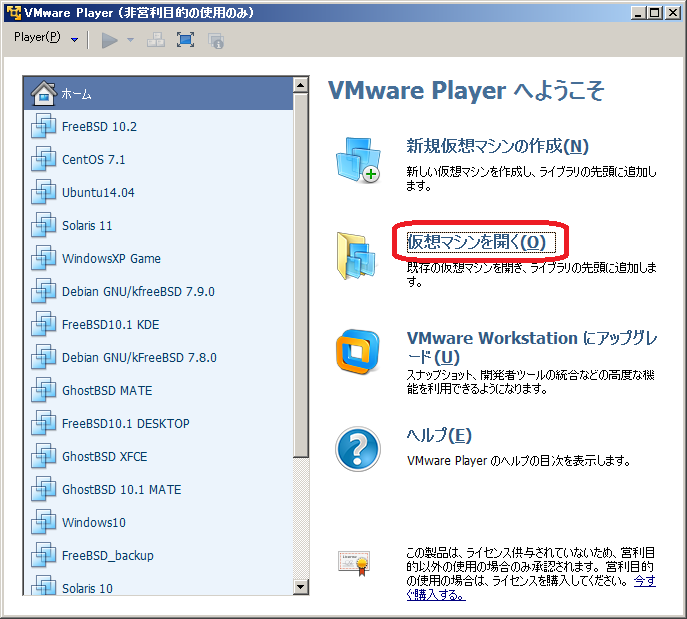
Task: Expand the Player menu dropdown arrow
Action: coord(74,40)
